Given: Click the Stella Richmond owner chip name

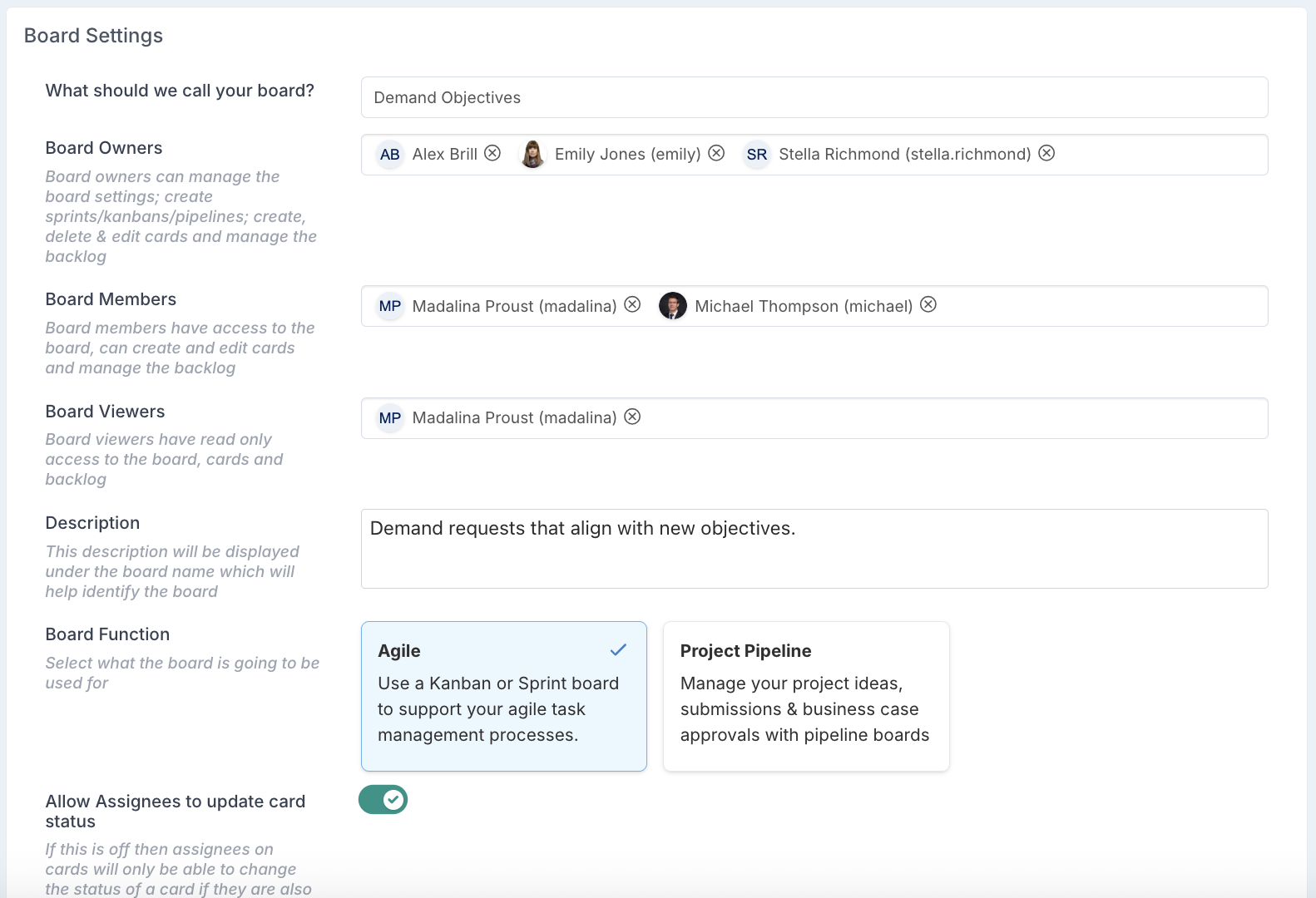Looking at the screenshot, I should pos(904,155).
